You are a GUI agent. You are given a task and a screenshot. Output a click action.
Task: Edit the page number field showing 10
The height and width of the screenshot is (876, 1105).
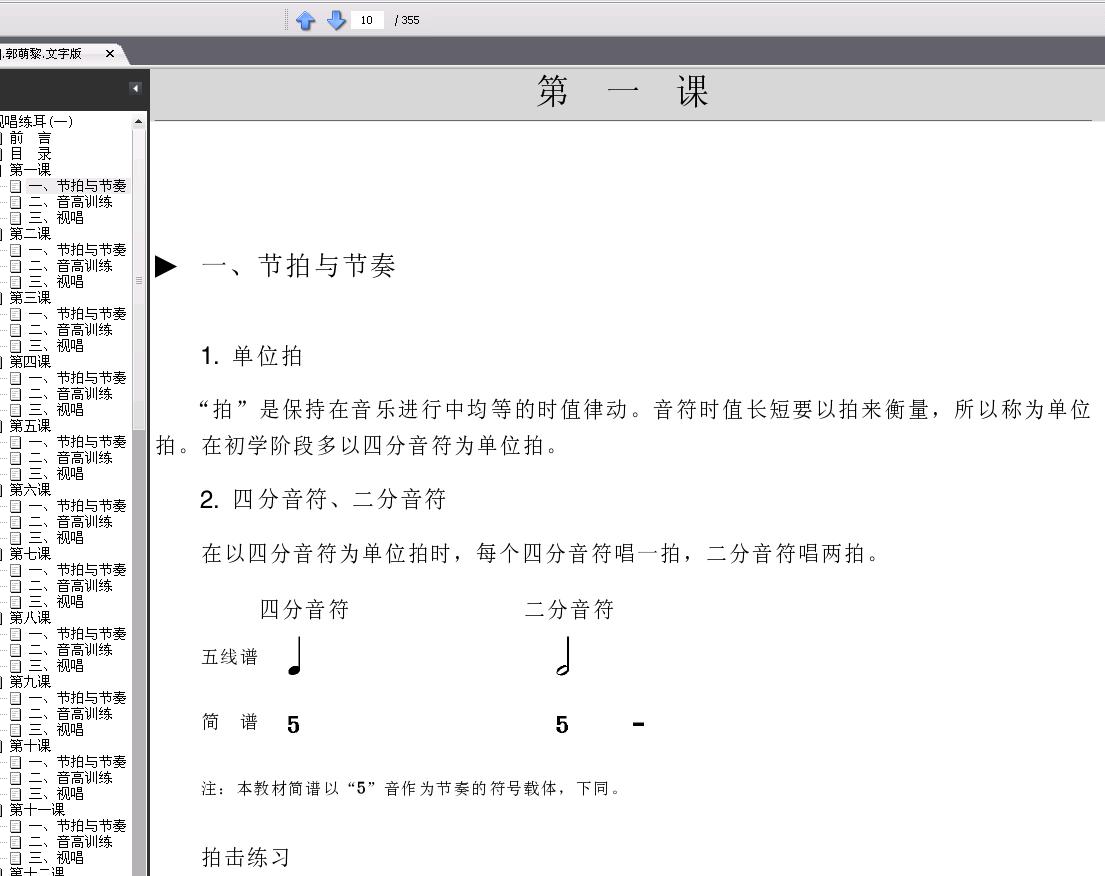367,20
